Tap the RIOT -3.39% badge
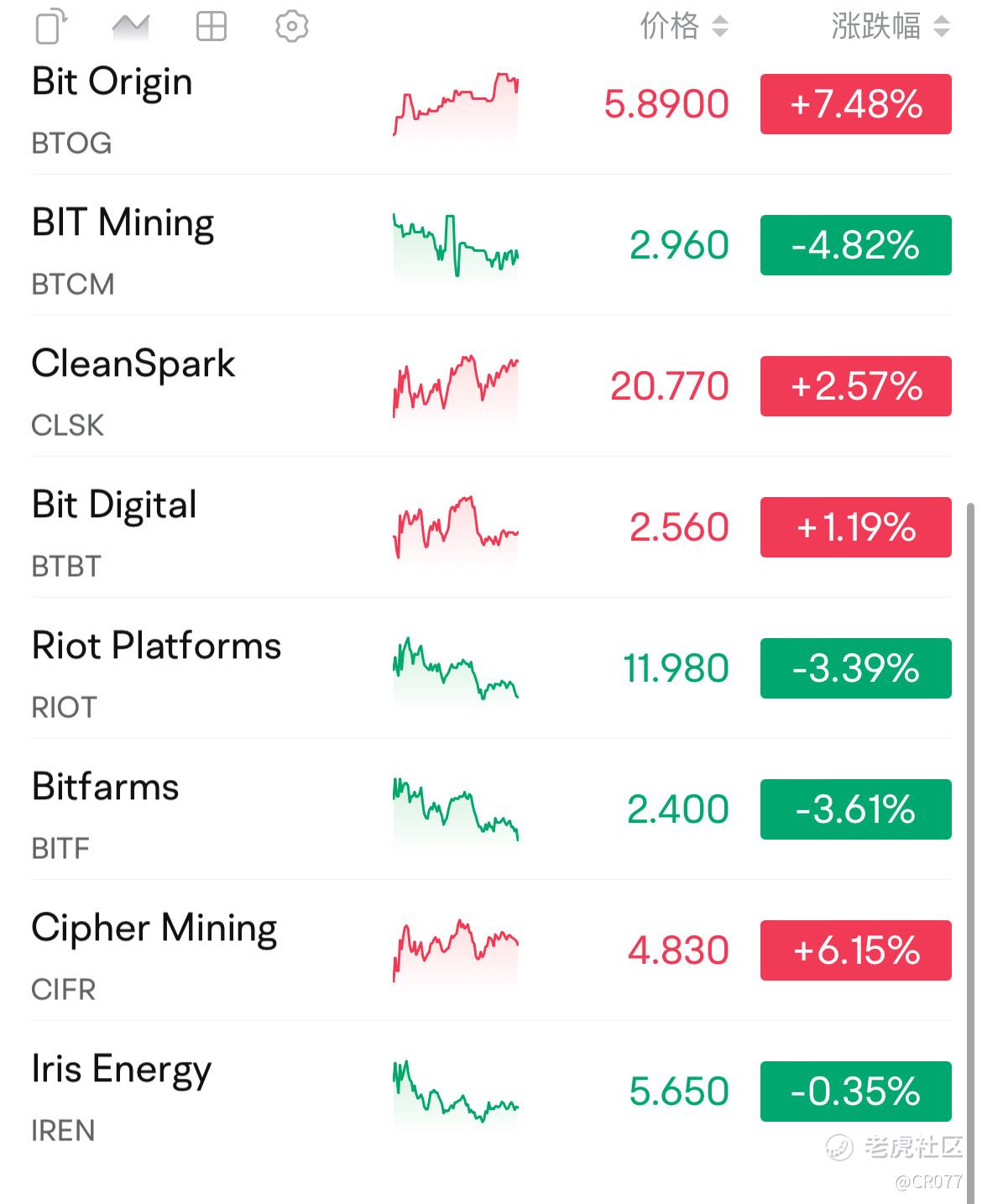Image resolution: width=982 pixels, height=1204 pixels. (x=856, y=668)
